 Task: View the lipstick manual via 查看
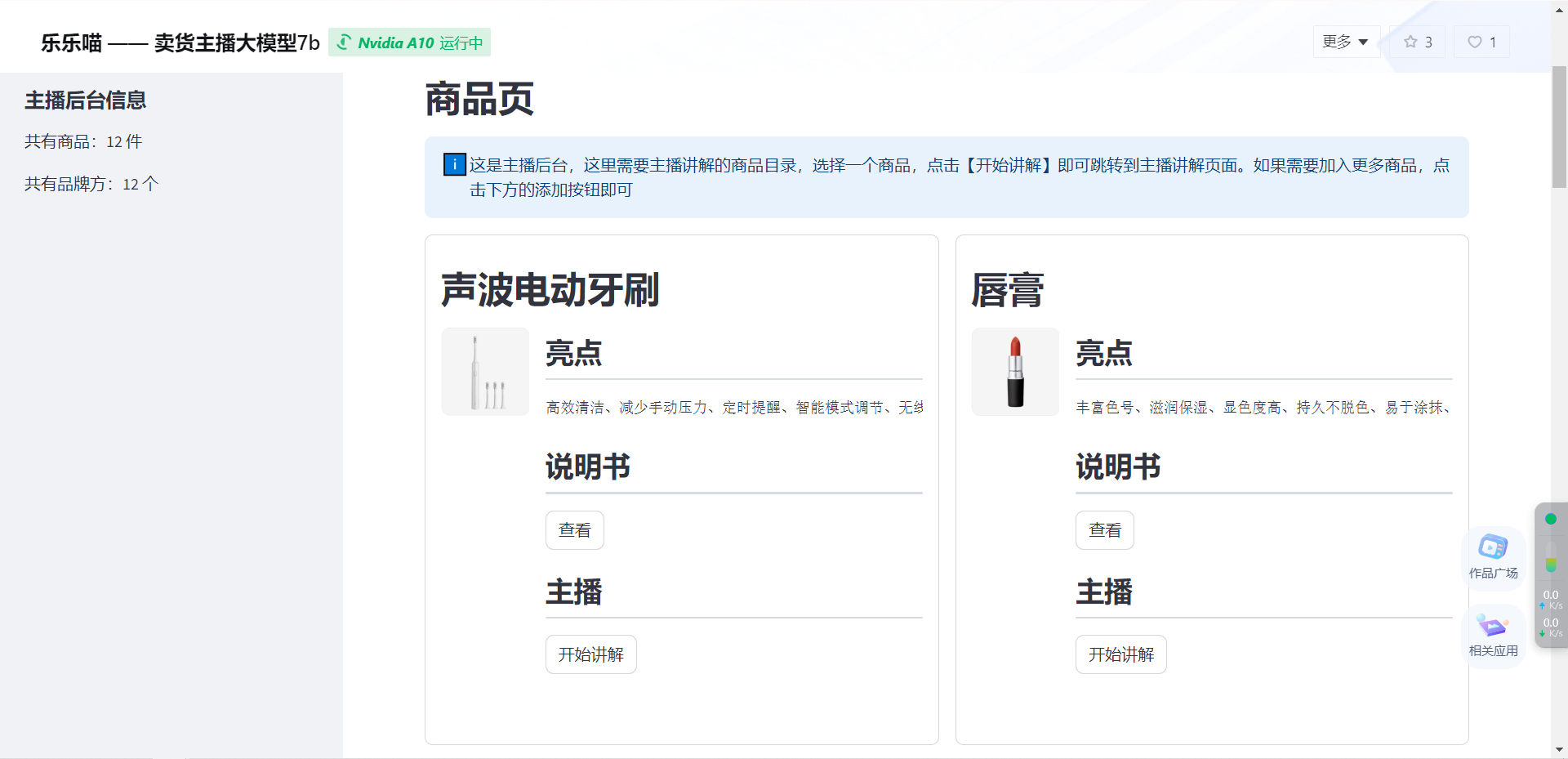click(x=1104, y=530)
